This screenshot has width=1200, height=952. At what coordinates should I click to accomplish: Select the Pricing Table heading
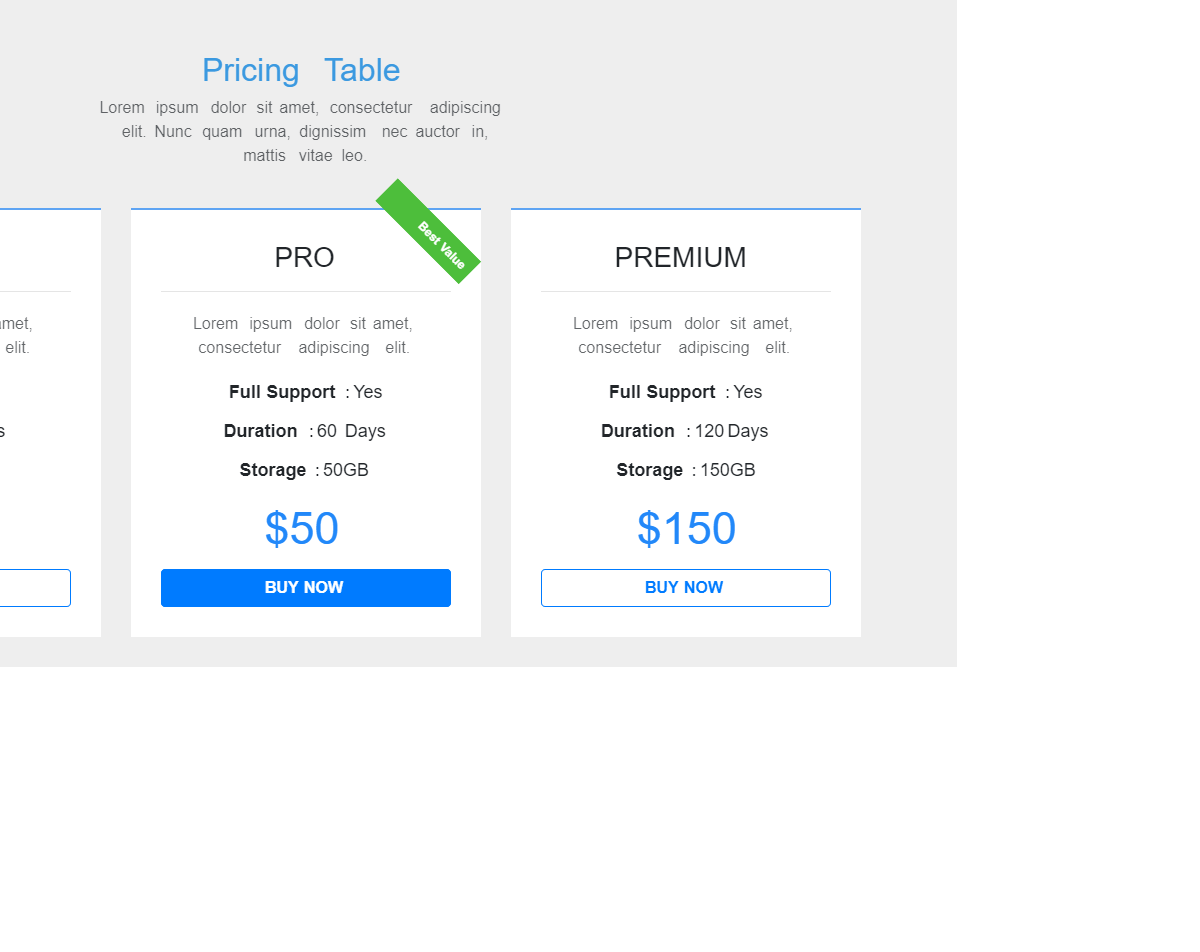pyautogui.click(x=301, y=70)
